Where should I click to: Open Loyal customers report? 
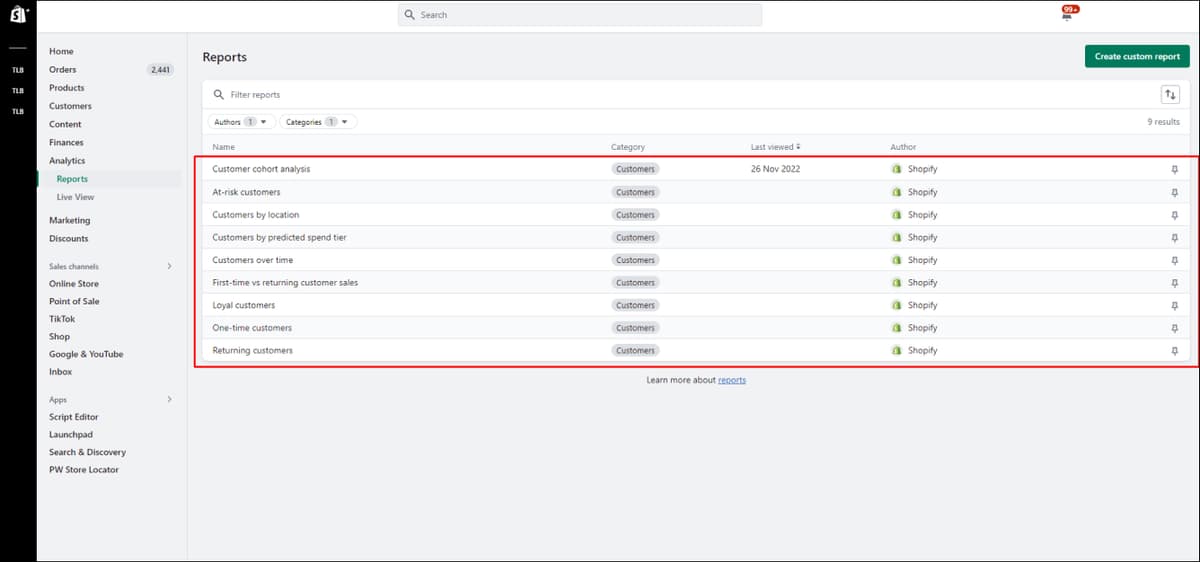click(x=243, y=305)
